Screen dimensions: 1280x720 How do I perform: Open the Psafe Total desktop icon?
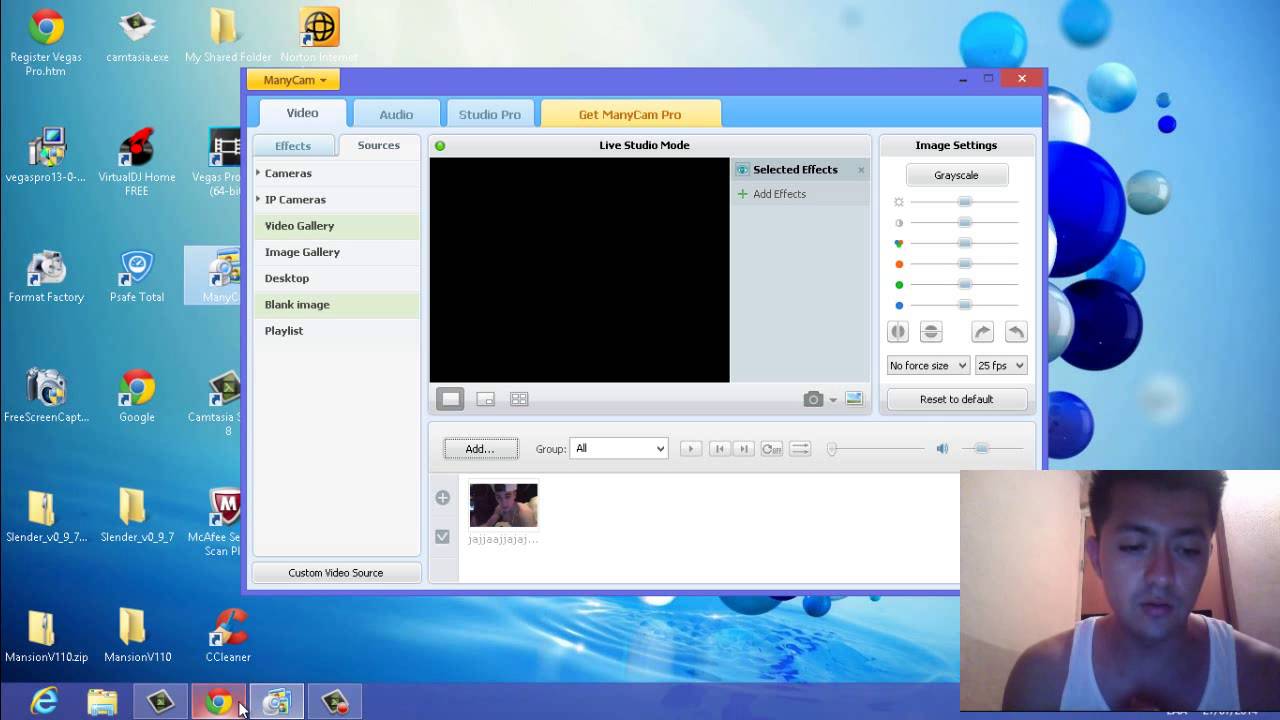pos(137,277)
